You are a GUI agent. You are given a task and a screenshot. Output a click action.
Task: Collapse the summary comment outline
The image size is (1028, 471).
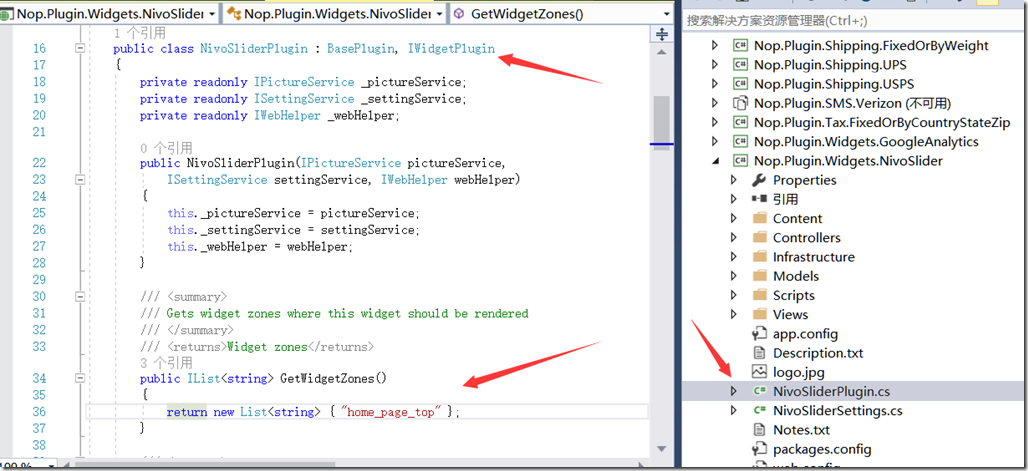tap(80, 296)
